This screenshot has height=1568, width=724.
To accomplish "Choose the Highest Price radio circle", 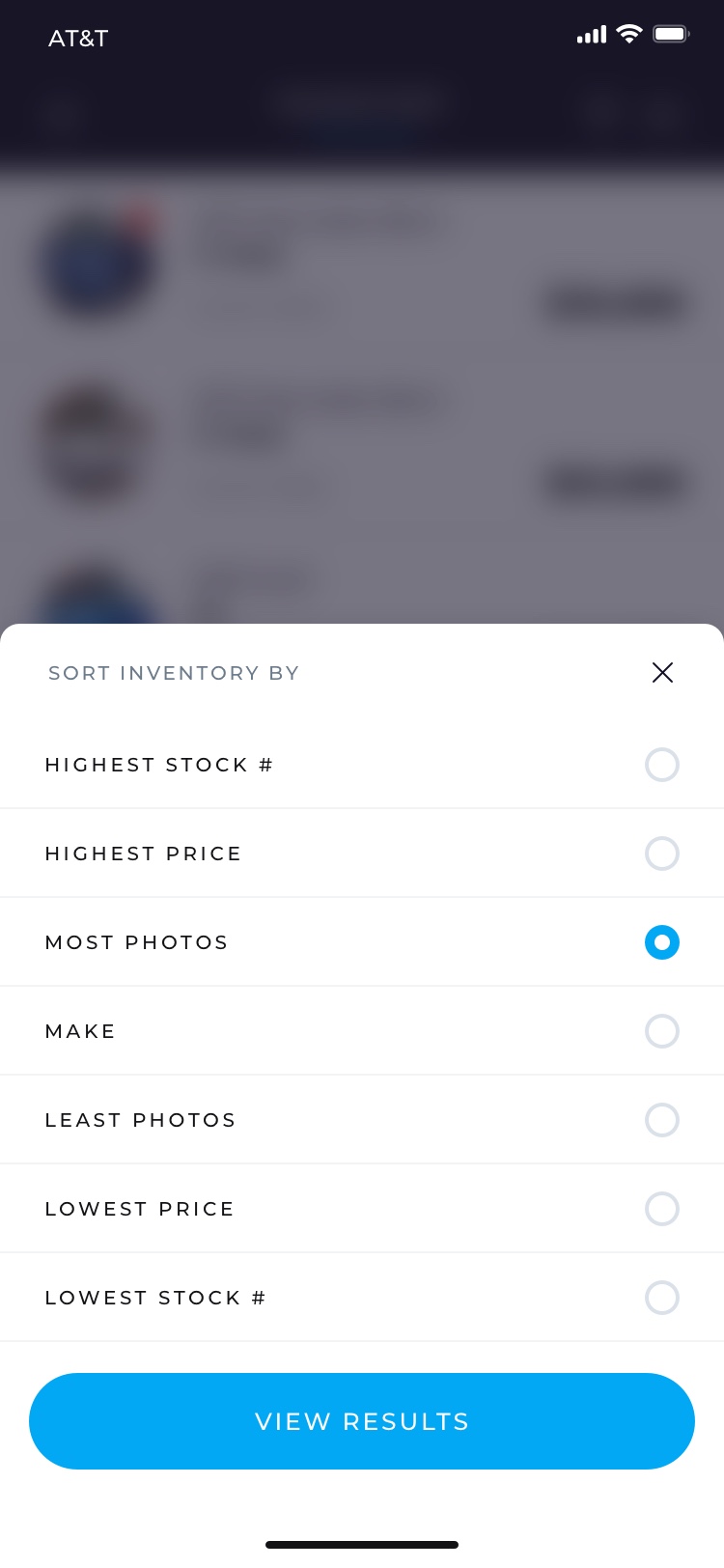I will 662,854.
